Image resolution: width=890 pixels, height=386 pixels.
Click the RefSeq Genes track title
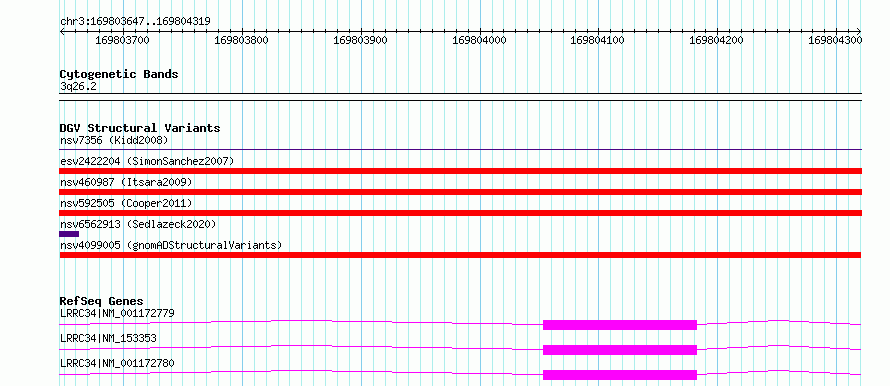(x=102, y=301)
